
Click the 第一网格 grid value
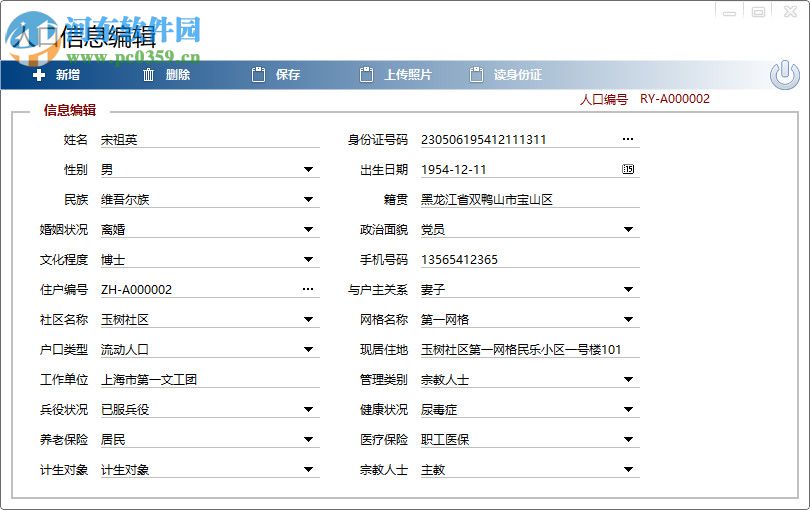click(445, 319)
